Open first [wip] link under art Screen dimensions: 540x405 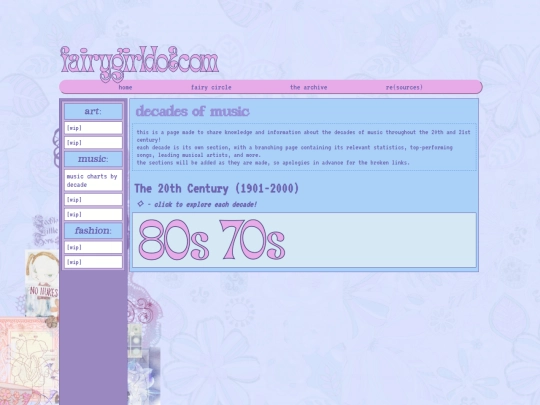[93, 128]
